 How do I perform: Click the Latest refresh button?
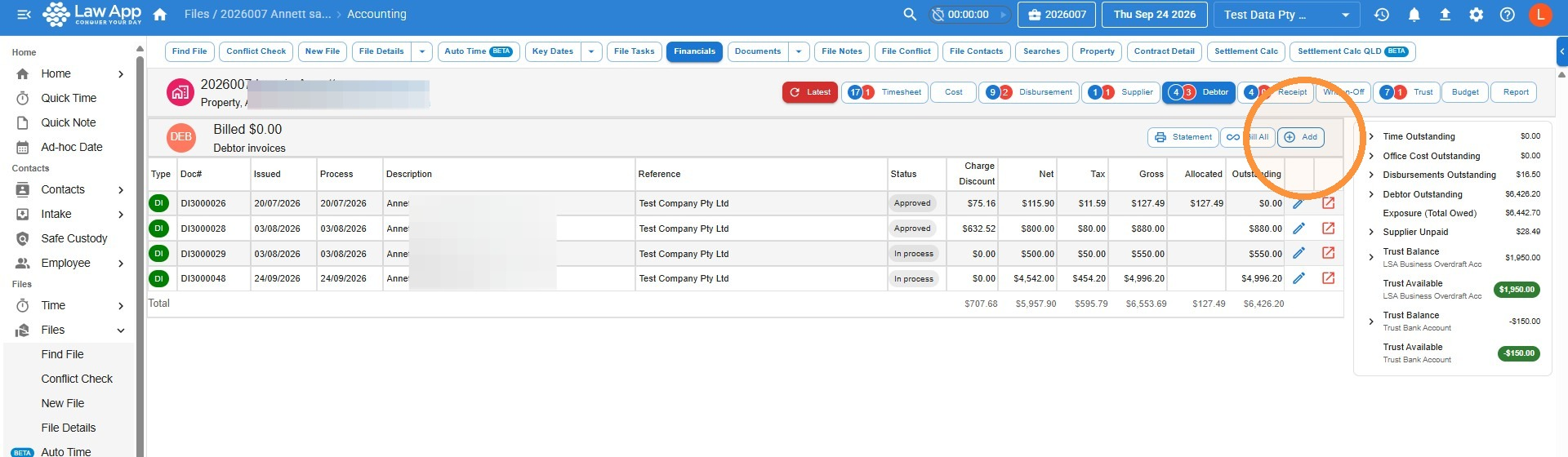(x=810, y=92)
